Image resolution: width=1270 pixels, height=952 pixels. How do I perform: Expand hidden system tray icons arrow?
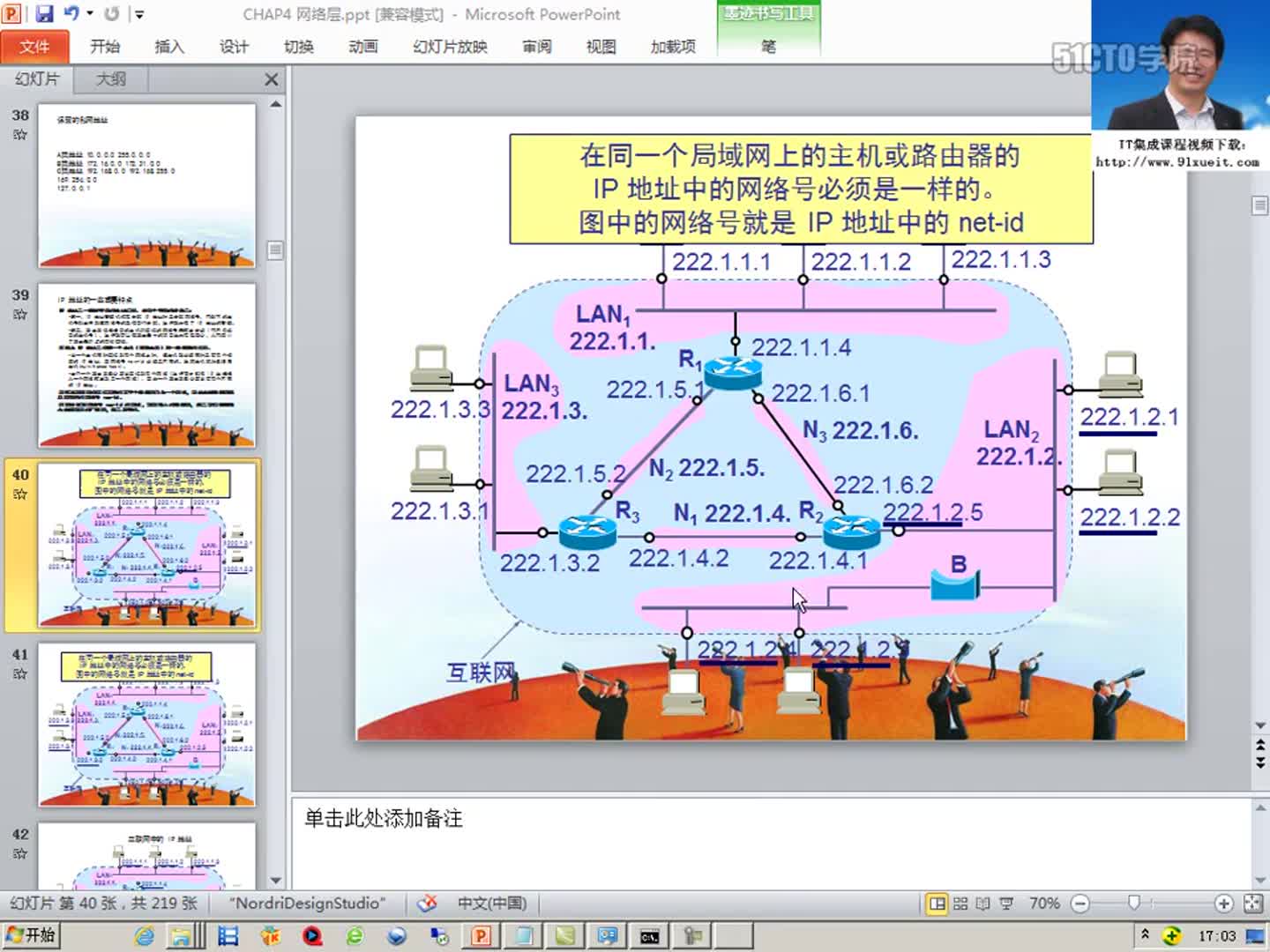coord(1145,933)
